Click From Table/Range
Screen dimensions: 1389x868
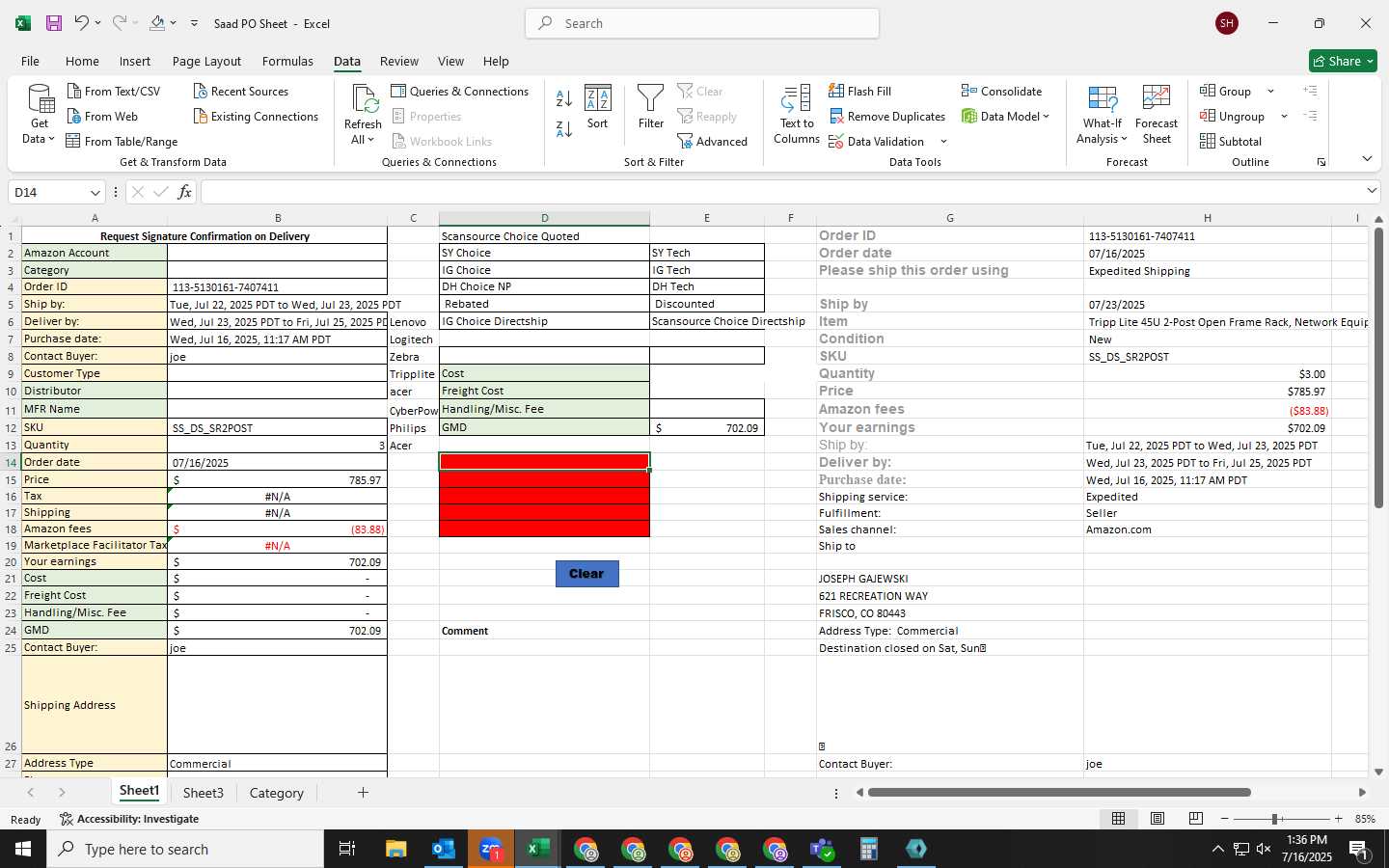tap(122, 141)
